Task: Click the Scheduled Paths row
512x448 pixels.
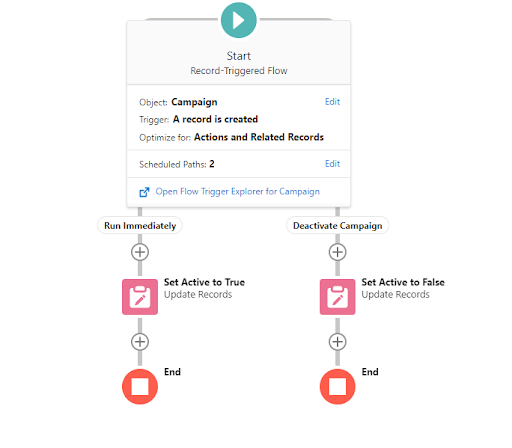Action: coord(239,164)
